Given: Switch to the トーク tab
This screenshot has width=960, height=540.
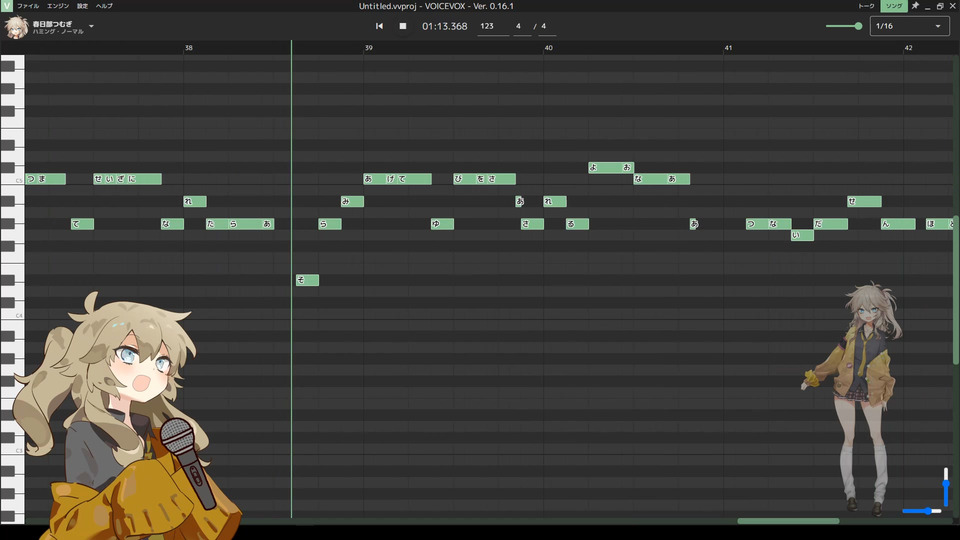Looking at the screenshot, I should (x=866, y=6).
